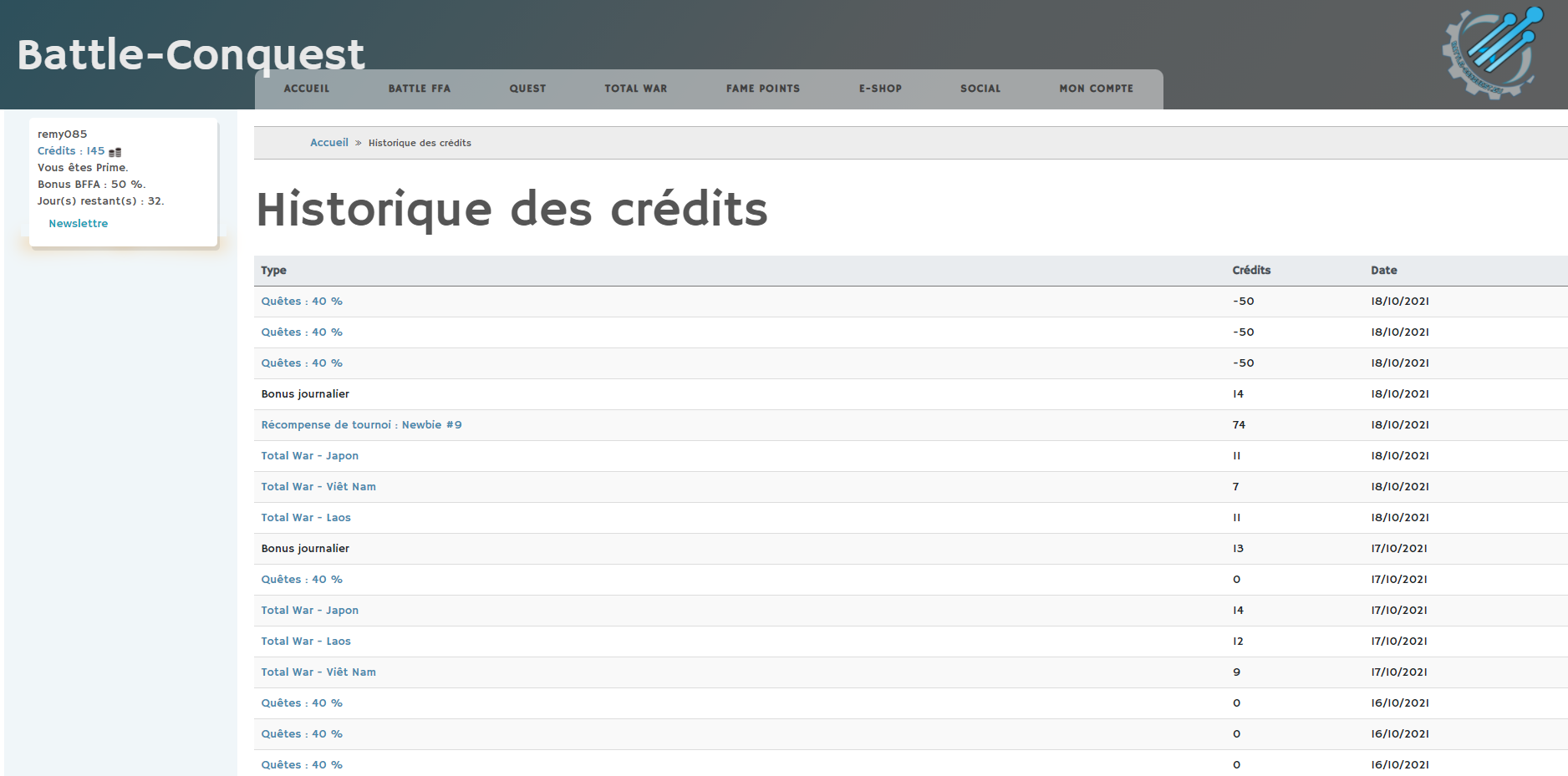Click the credits value 74
This screenshot has height=776, width=1568.
tap(1239, 425)
